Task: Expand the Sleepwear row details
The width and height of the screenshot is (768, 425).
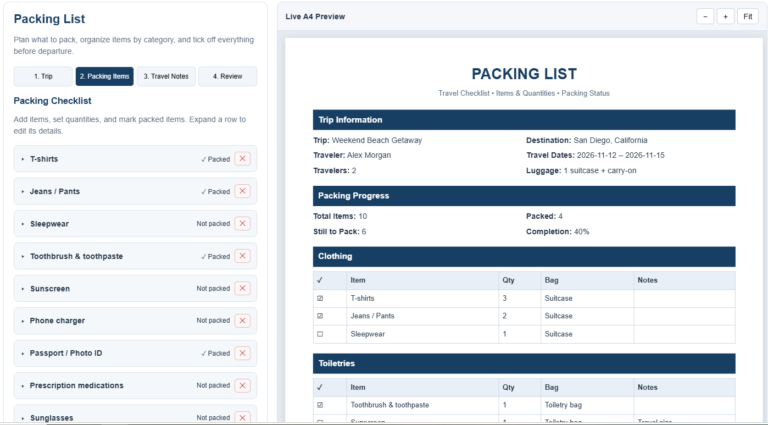Action: [x=23, y=224]
